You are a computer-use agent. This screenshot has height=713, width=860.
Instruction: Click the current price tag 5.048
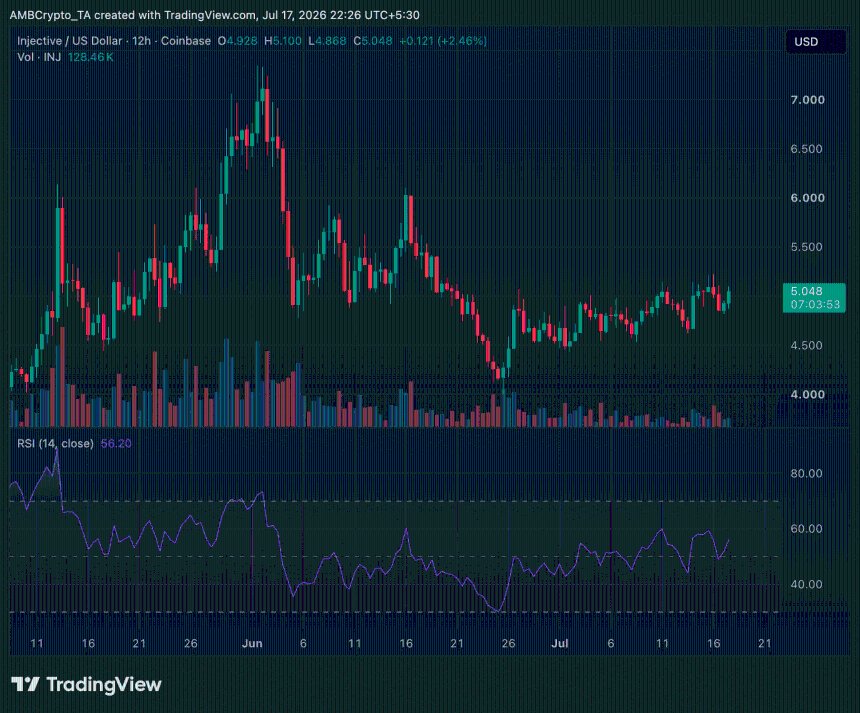pyautogui.click(x=806, y=291)
